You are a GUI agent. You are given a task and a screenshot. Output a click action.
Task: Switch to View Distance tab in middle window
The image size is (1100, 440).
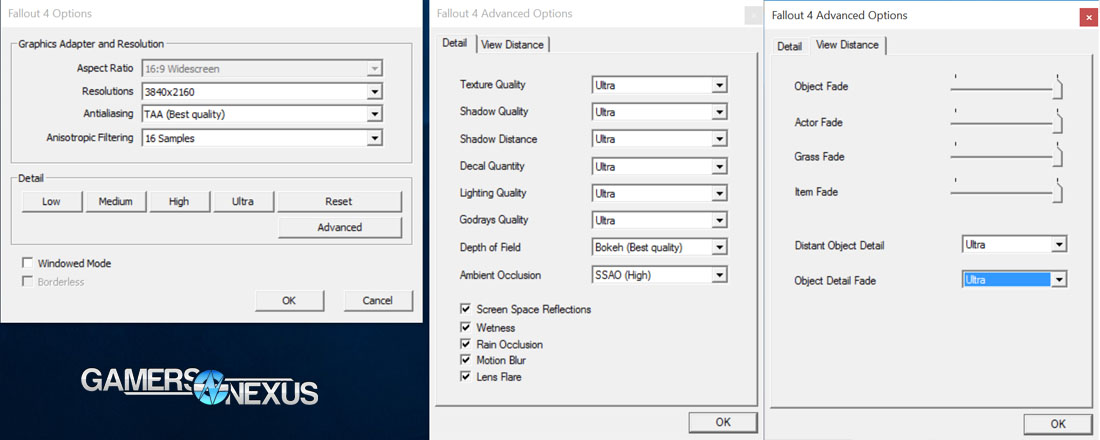[x=512, y=44]
